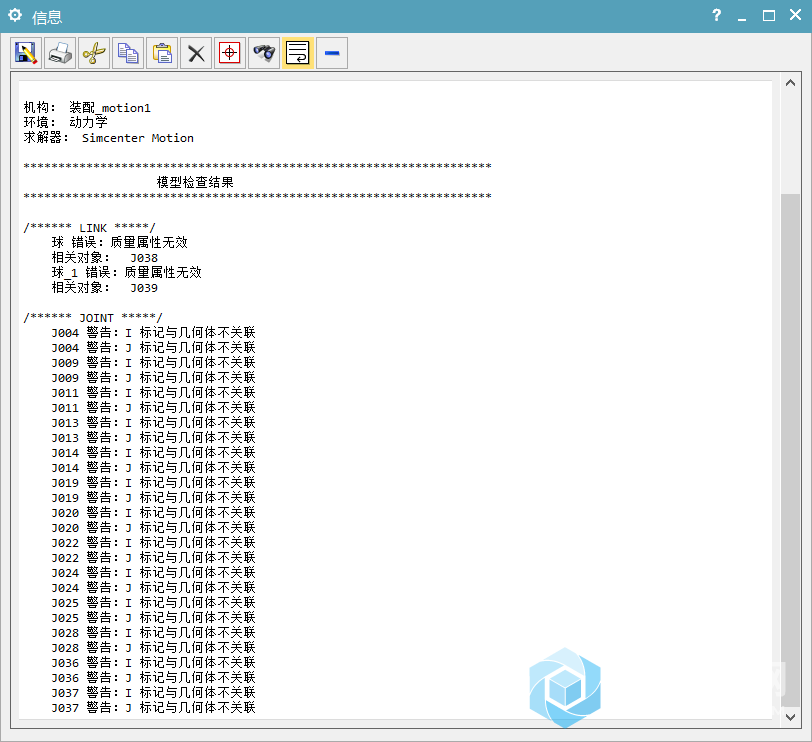Click the Paste clipboard icon
812x742 pixels.
(162, 53)
